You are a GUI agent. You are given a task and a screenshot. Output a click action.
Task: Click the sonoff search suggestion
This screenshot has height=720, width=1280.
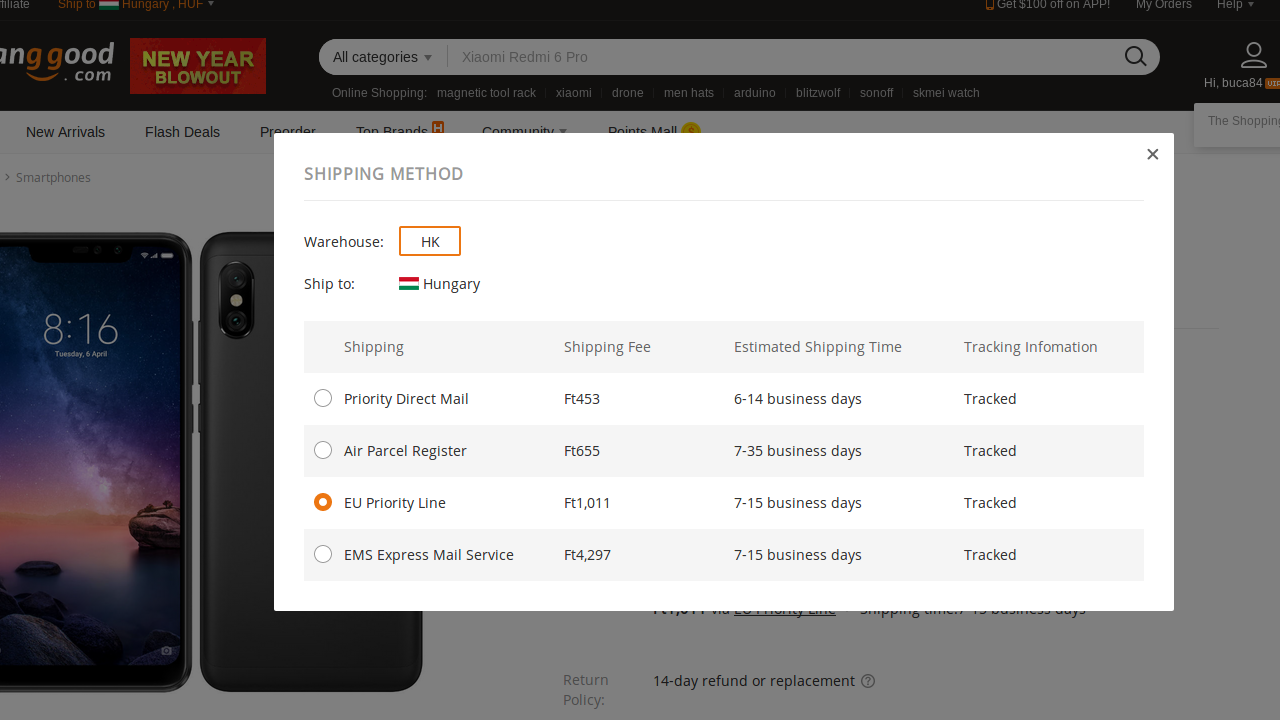(x=877, y=93)
